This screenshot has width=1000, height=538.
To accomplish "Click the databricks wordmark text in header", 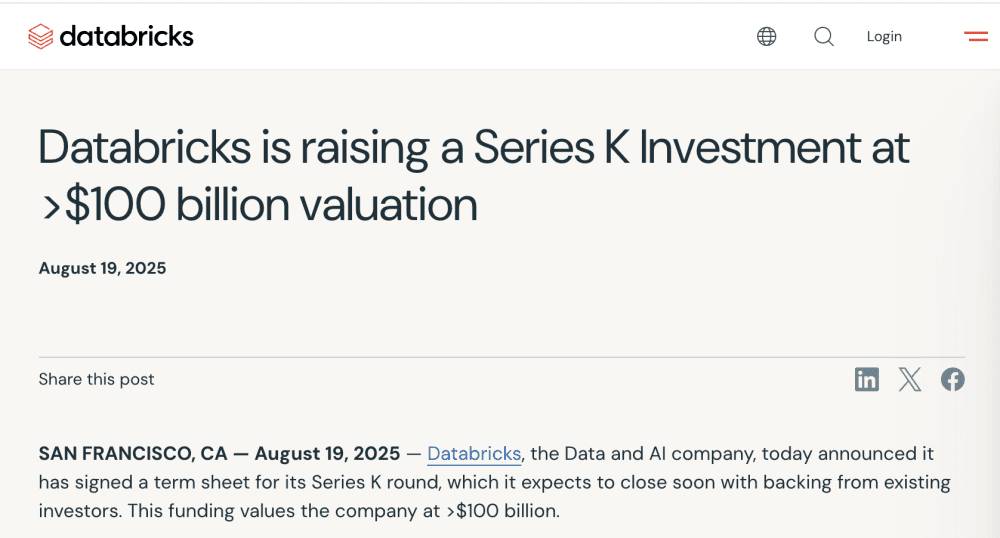I will 126,37.
